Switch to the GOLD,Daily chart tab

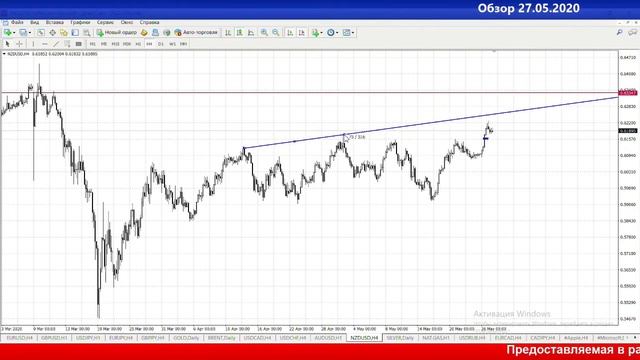[x=186, y=338]
